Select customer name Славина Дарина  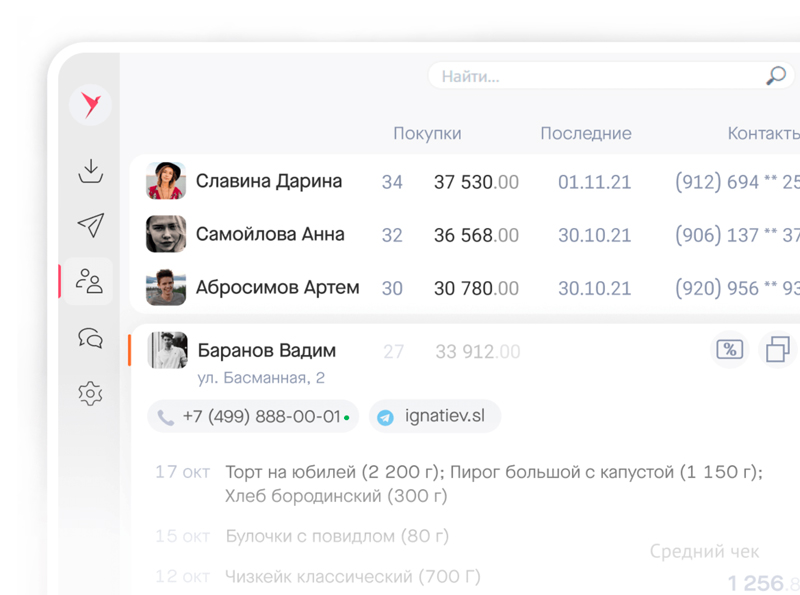click(x=269, y=181)
